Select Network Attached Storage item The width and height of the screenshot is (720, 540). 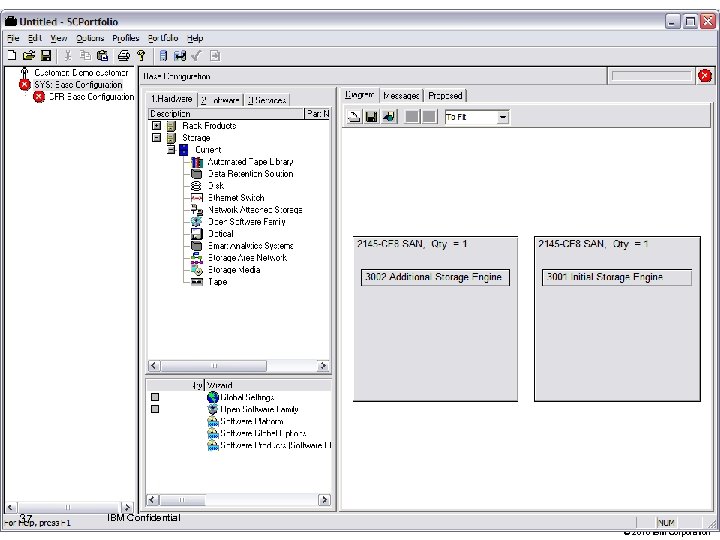click(x=255, y=209)
